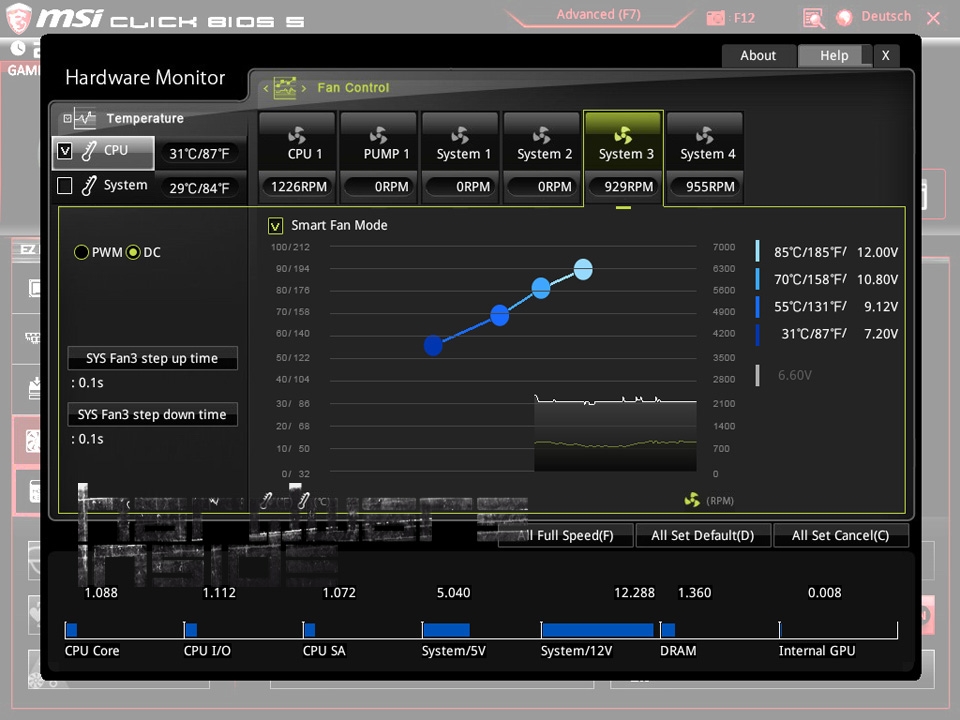
Task: Click the 1.072 CPU SA voltage value
Action: click(339, 593)
